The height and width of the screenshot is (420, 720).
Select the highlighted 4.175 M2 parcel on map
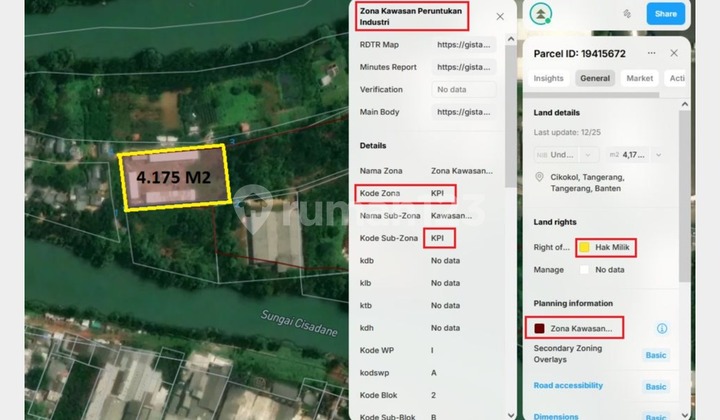174,178
